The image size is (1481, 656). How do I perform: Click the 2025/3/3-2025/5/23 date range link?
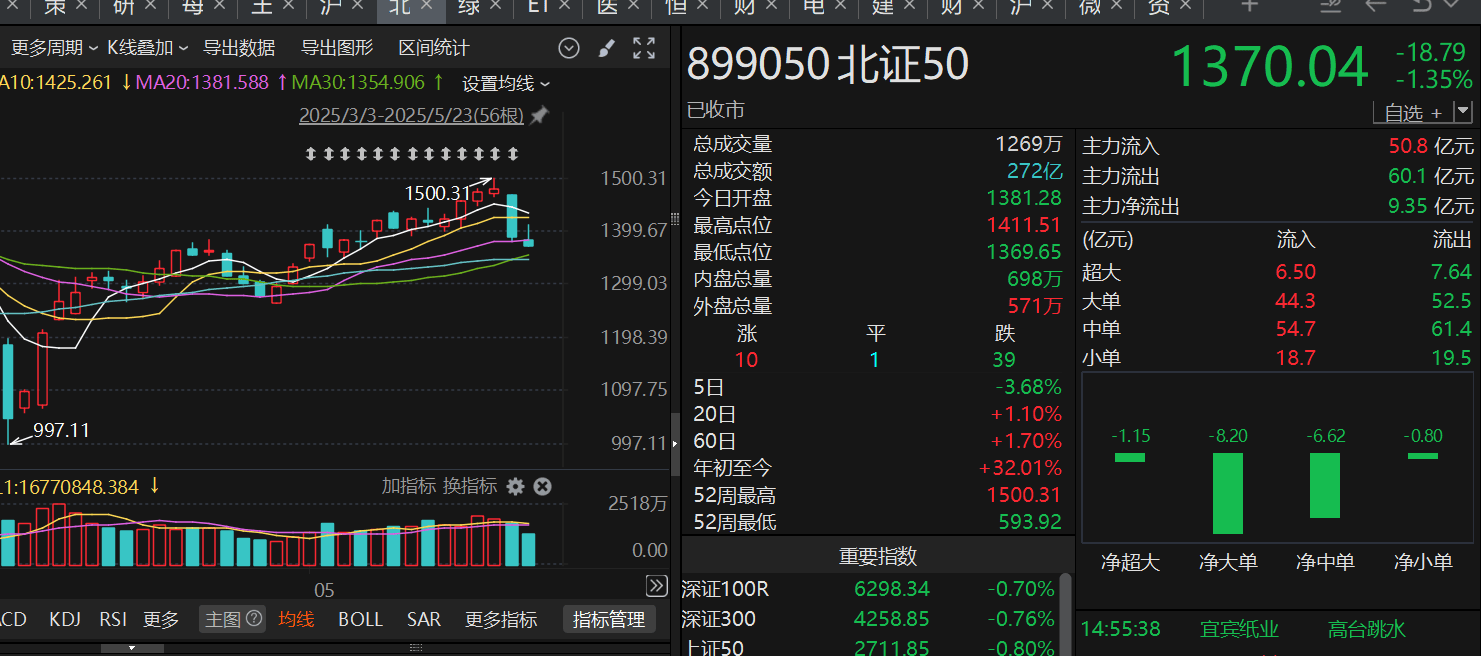click(x=411, y=116)
